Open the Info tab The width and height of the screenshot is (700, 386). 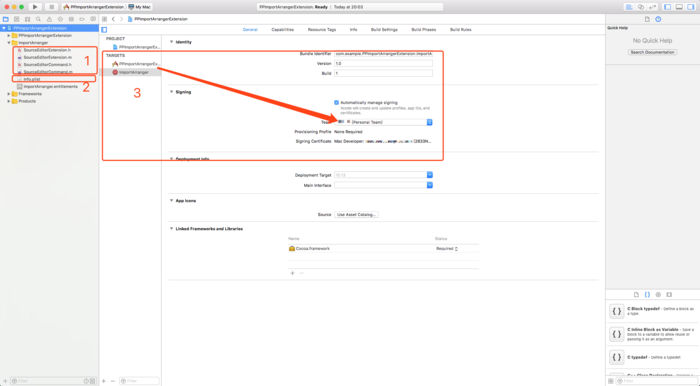[354, 30]
